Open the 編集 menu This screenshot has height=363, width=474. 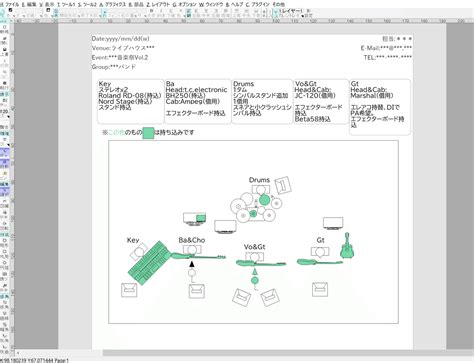[29, 4]
